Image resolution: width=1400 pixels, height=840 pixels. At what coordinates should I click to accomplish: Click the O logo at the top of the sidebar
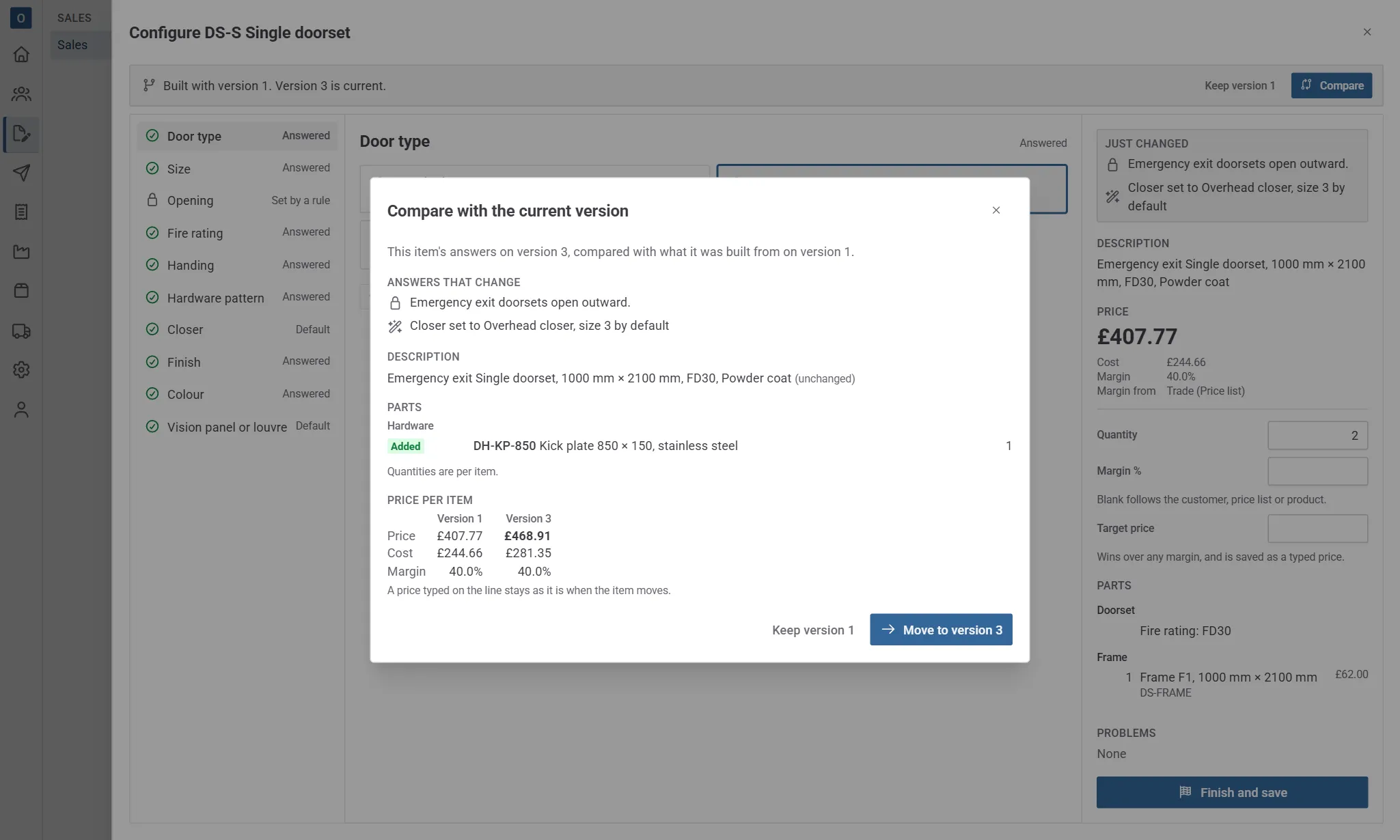point(21,18)
